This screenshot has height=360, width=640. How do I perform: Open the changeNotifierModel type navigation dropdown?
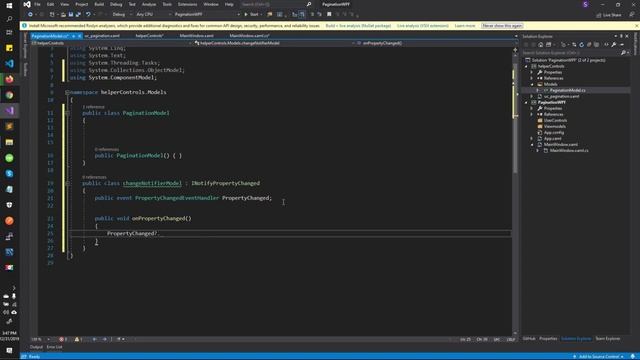tap(273, 43)
